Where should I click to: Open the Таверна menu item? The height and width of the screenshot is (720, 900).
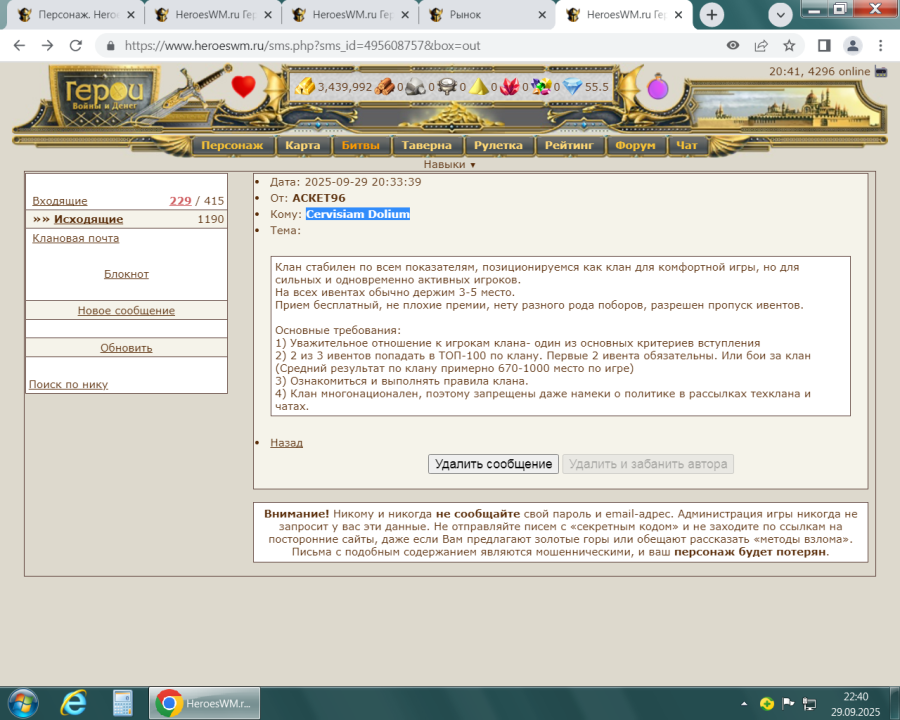(426, 145)
